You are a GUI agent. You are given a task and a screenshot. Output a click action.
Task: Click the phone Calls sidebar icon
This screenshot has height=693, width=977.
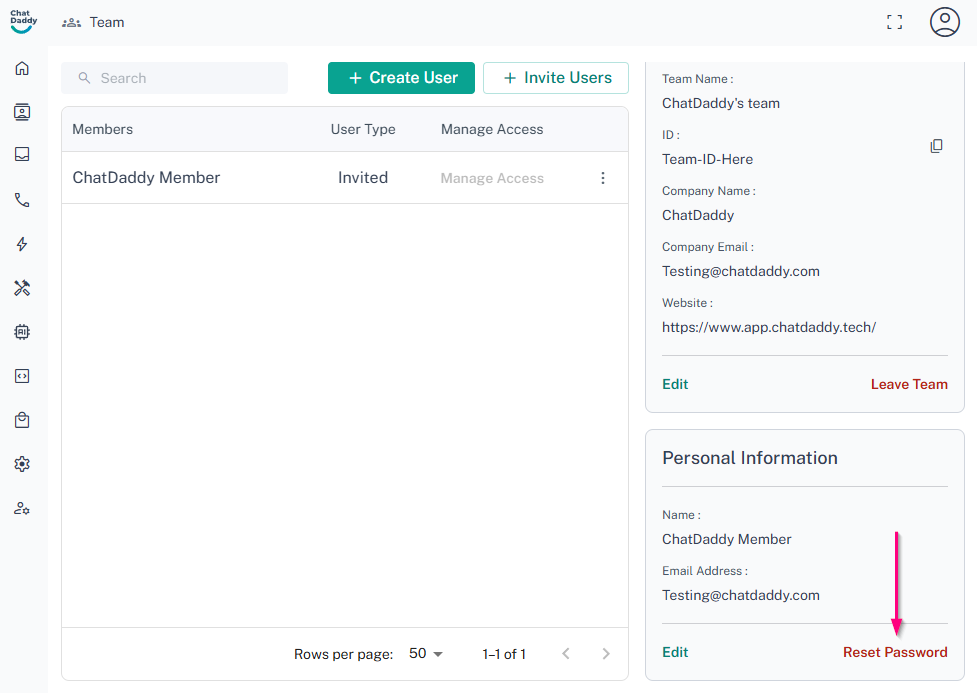click(22, 200)
